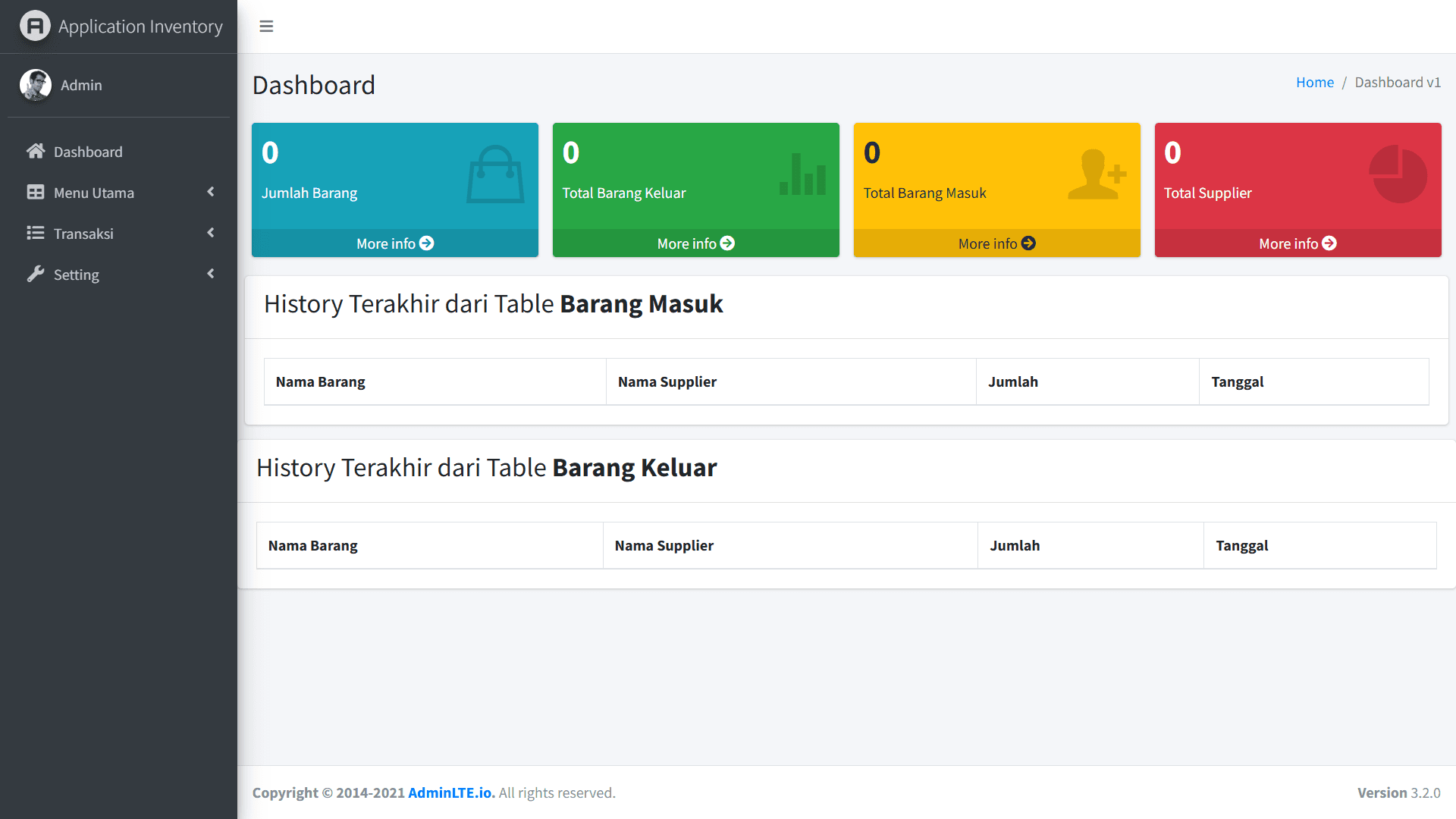Click the pie chart icon on Total Supplier card
This screenshot has height=819, width=1456.
[x=1398, y=173]
